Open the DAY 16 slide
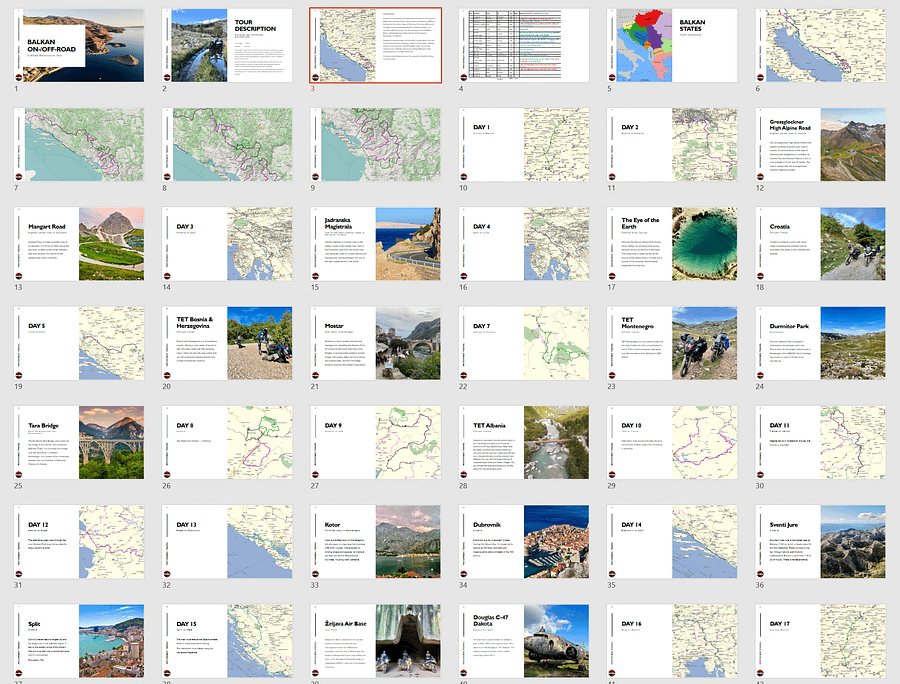This screenshot has width=900, height=684. pyautogui.click(x=672, y=641)
